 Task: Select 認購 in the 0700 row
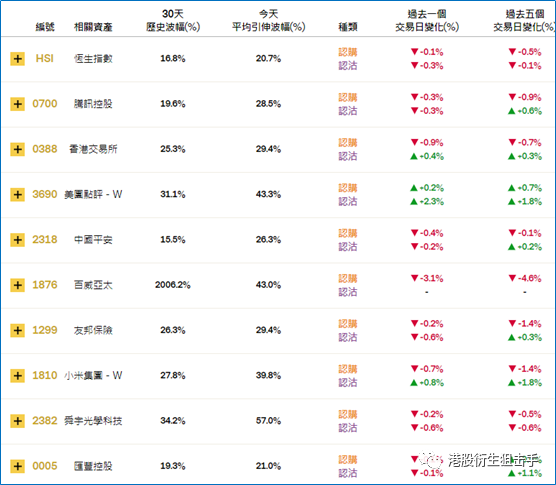348,97
